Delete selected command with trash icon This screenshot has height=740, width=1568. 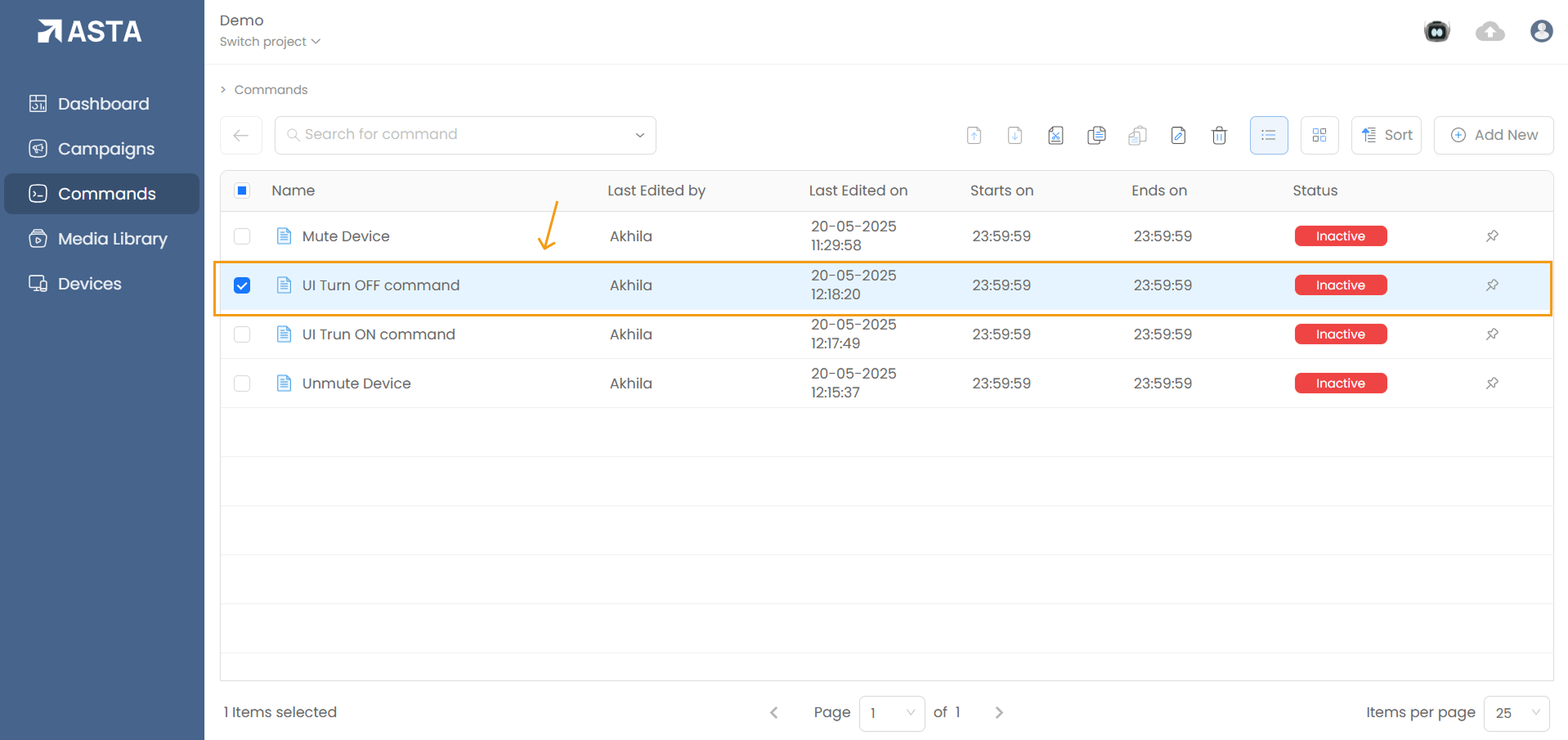pyautogui.click(x=1219, y=136)
